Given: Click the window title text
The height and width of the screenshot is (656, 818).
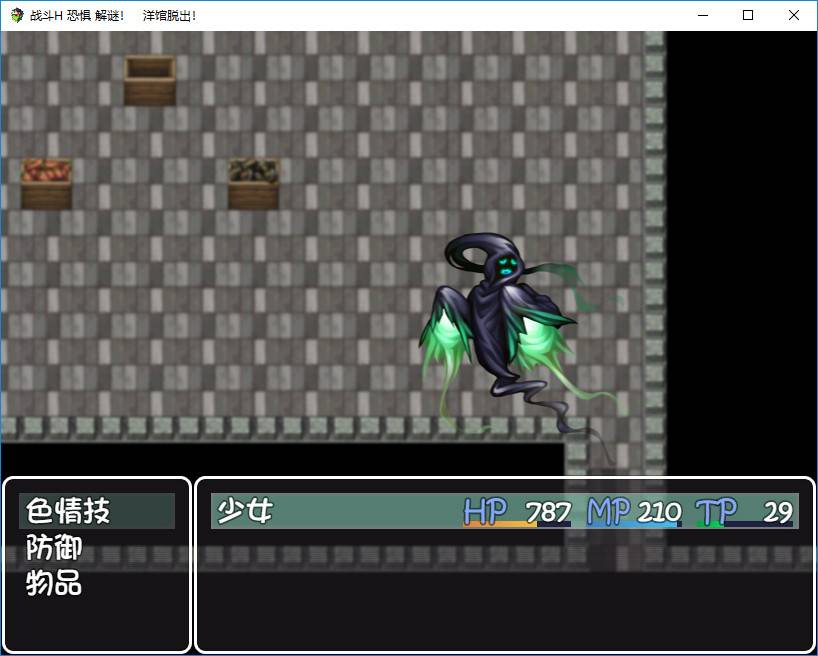Looking at the screenshot, I should coord(112,15).
